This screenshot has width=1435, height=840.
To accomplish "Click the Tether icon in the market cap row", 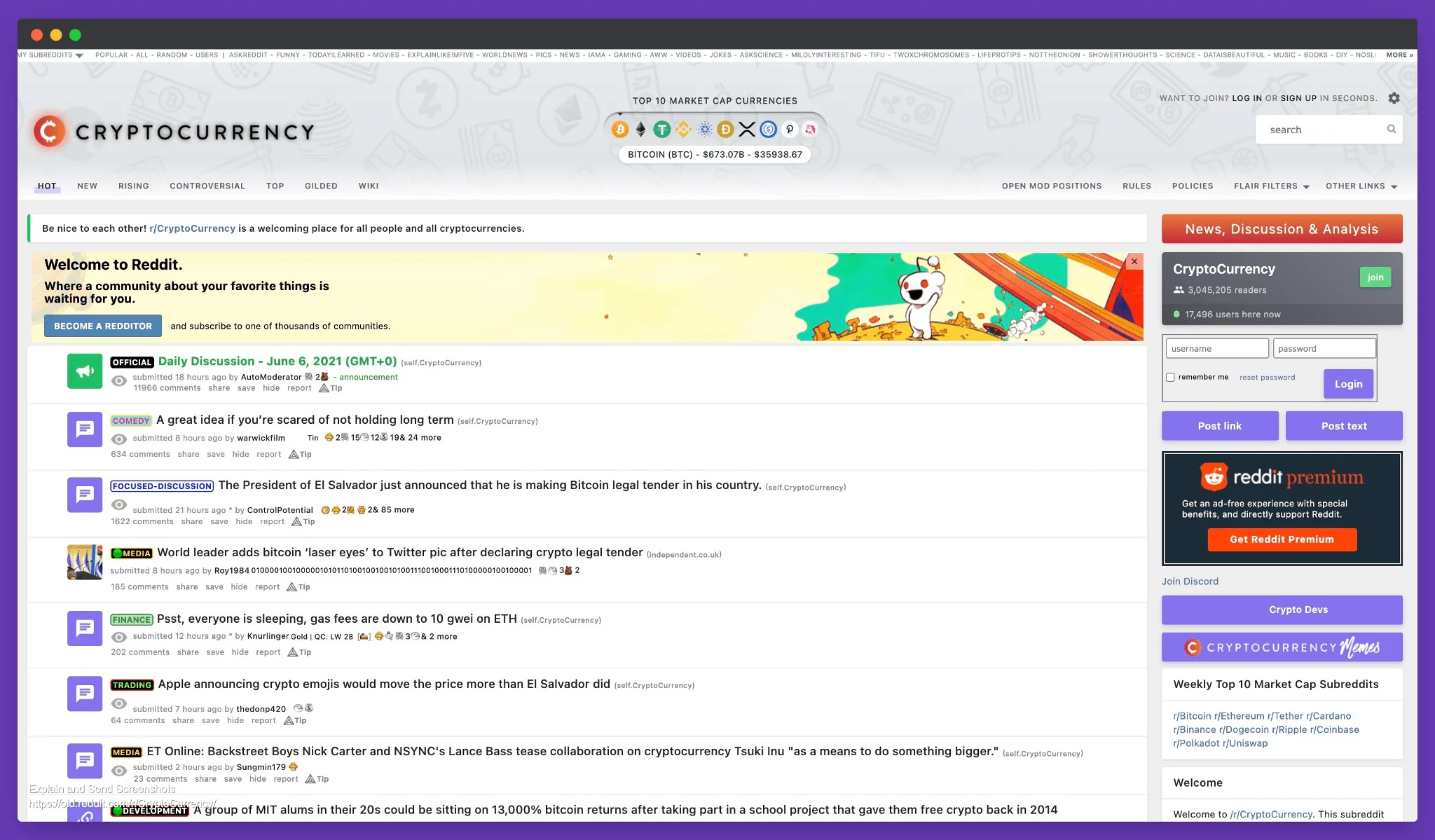I will [662, 130].
